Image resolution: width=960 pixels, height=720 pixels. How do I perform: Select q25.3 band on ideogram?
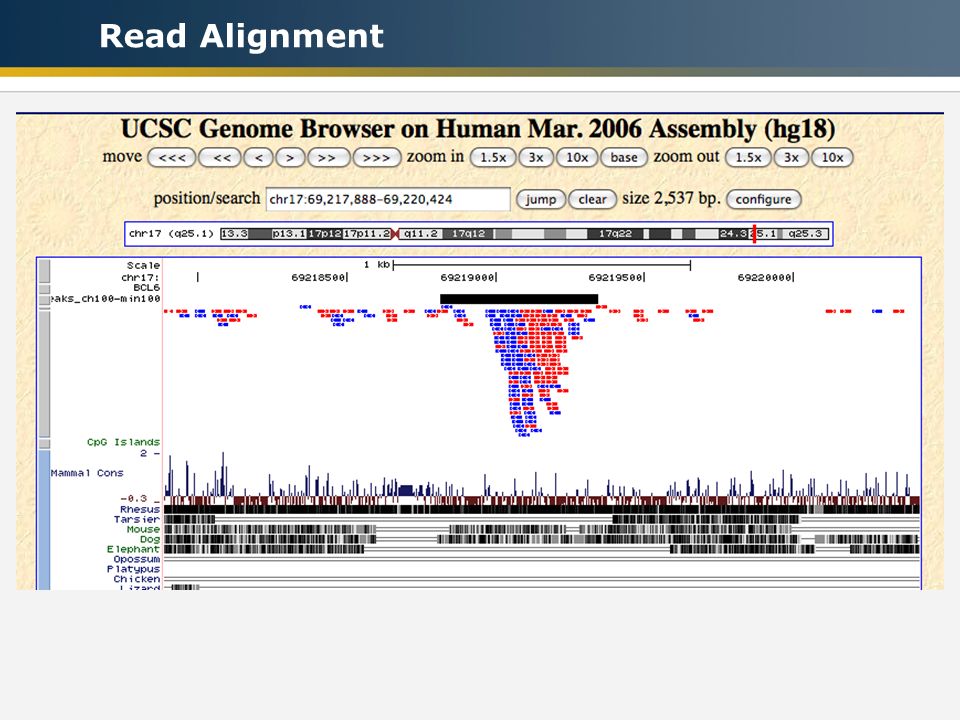tap(805, 234)
